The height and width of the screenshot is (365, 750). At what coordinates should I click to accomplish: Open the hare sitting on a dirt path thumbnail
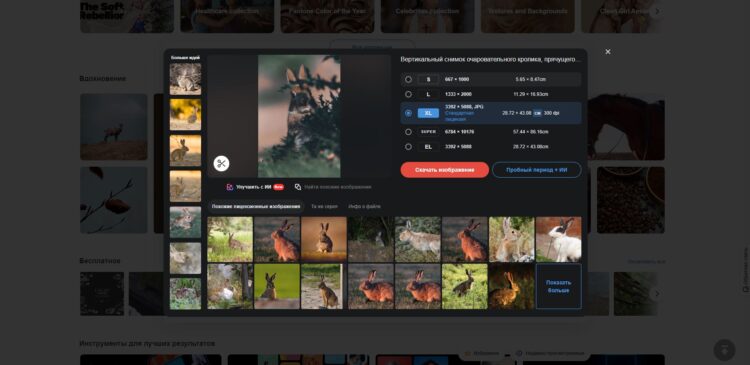tap(324, 286)
